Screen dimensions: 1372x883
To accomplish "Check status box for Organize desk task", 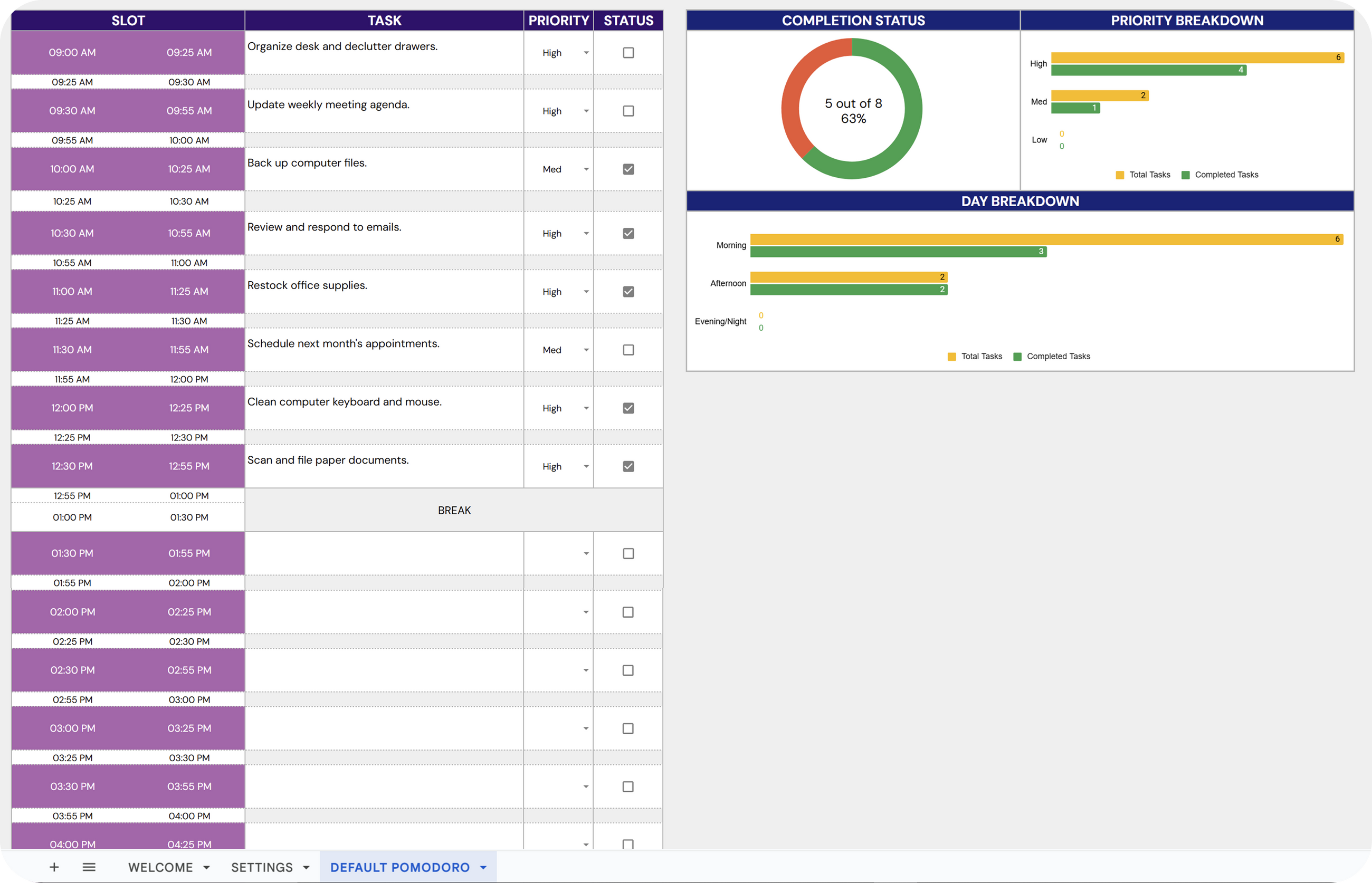I will (x=628, y=53).
